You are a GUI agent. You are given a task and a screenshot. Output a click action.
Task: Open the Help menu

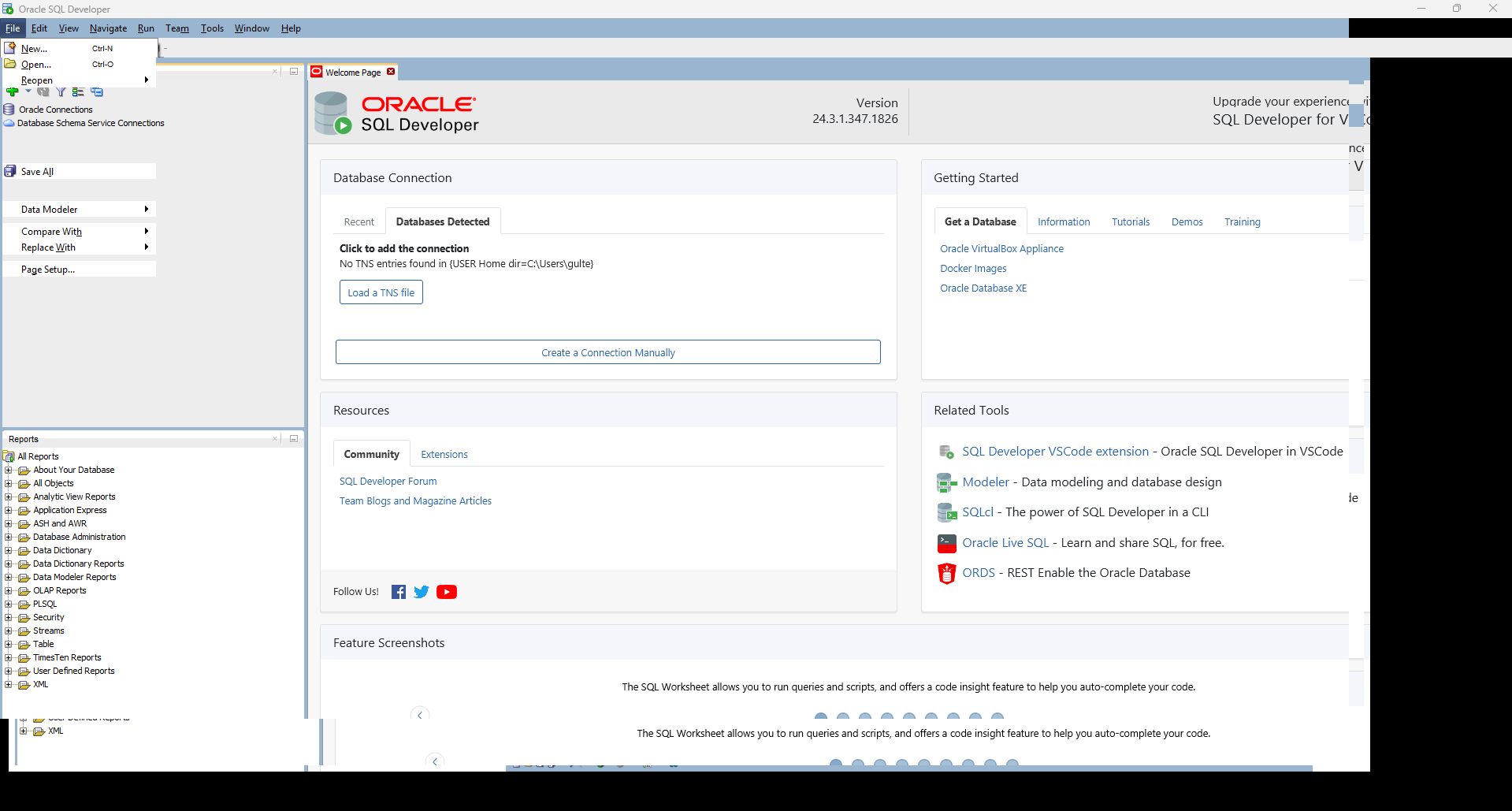[x=291, y=28]
